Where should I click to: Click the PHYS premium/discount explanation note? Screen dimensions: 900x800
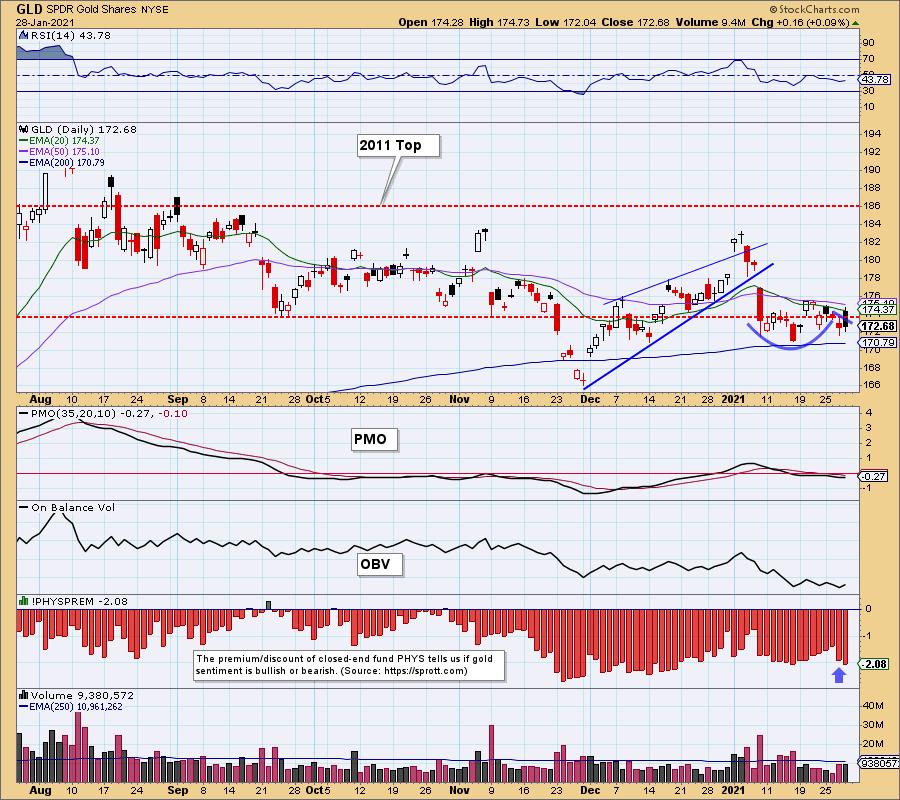tap(350, 665)
